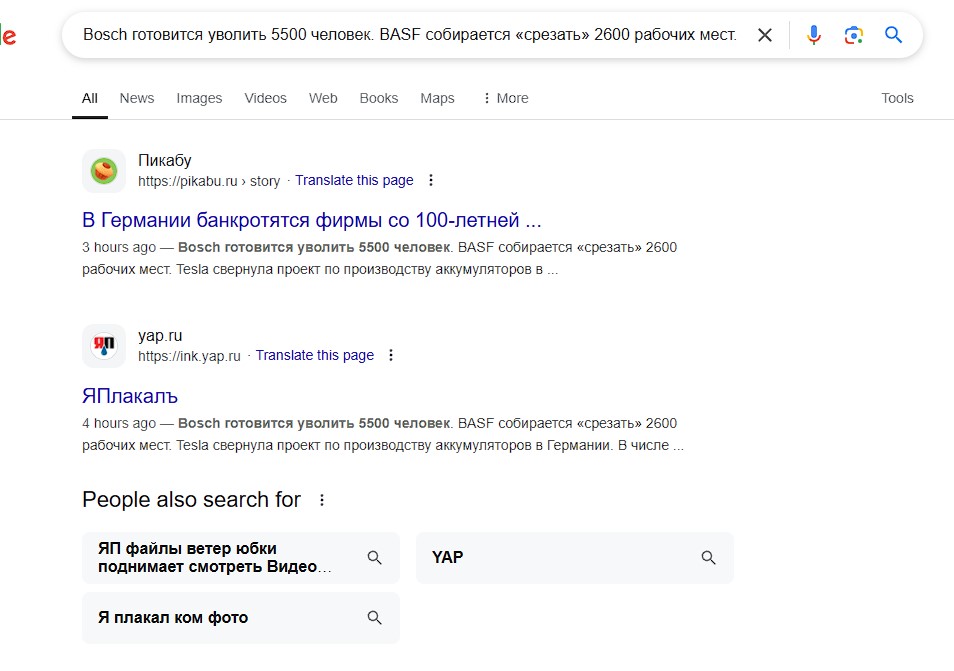
Task: Click the yap.ru site favicon
Action: click(x=104, y=346)
